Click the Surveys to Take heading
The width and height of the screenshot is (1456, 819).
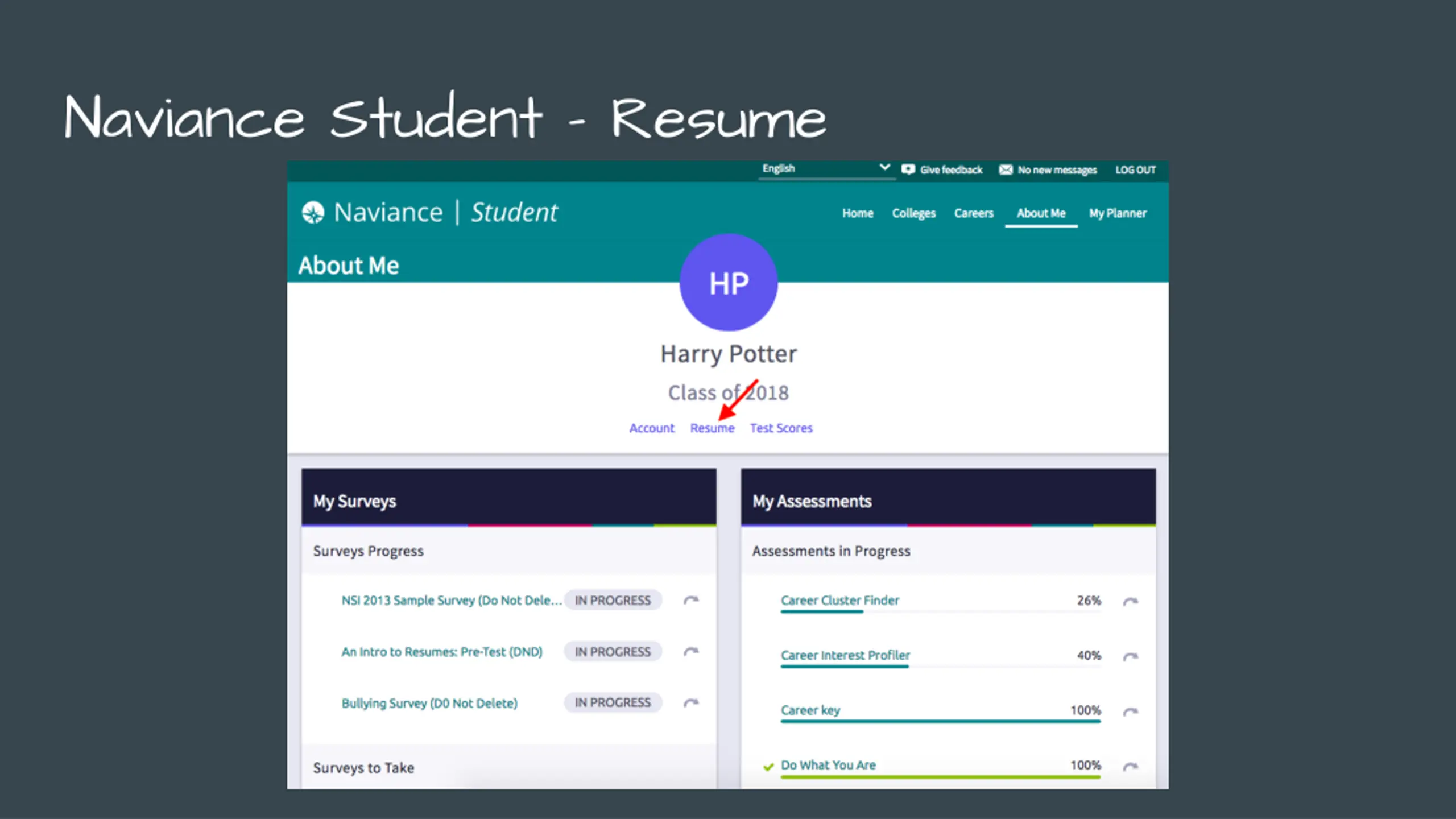363,768
